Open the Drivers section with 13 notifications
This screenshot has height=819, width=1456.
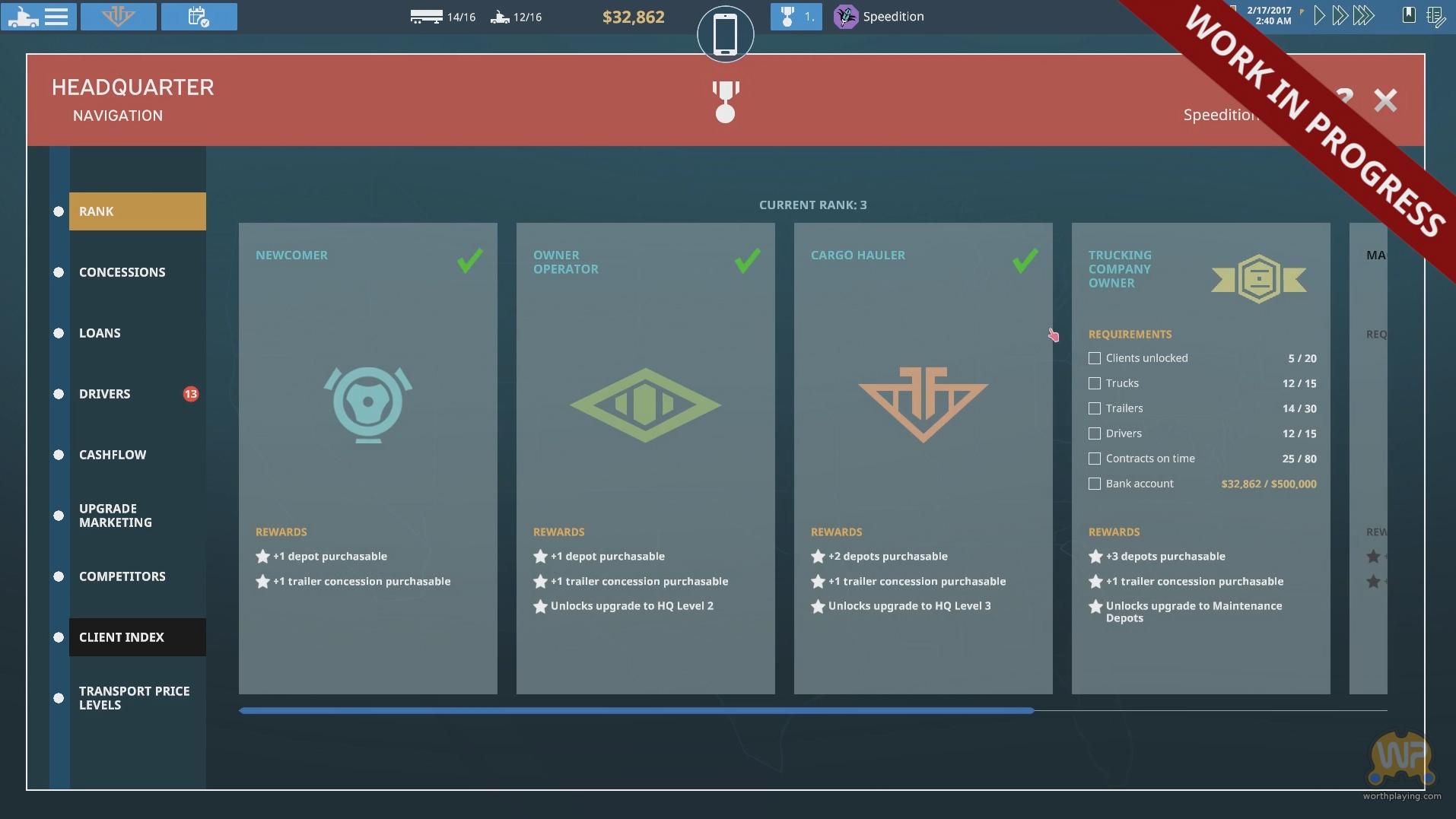105,394
